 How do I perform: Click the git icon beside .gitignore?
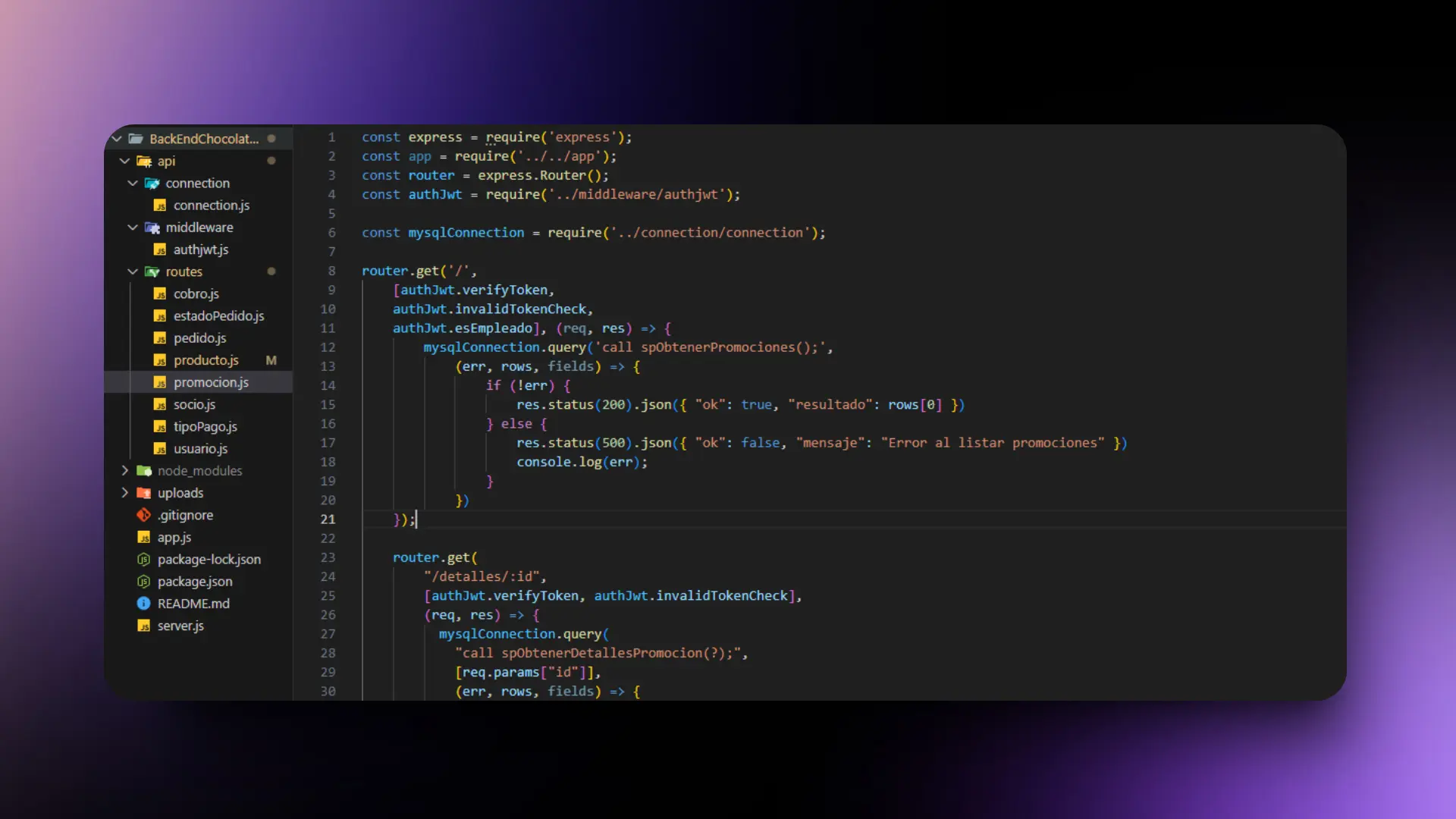pyautogui.click(x=144, y=515)
